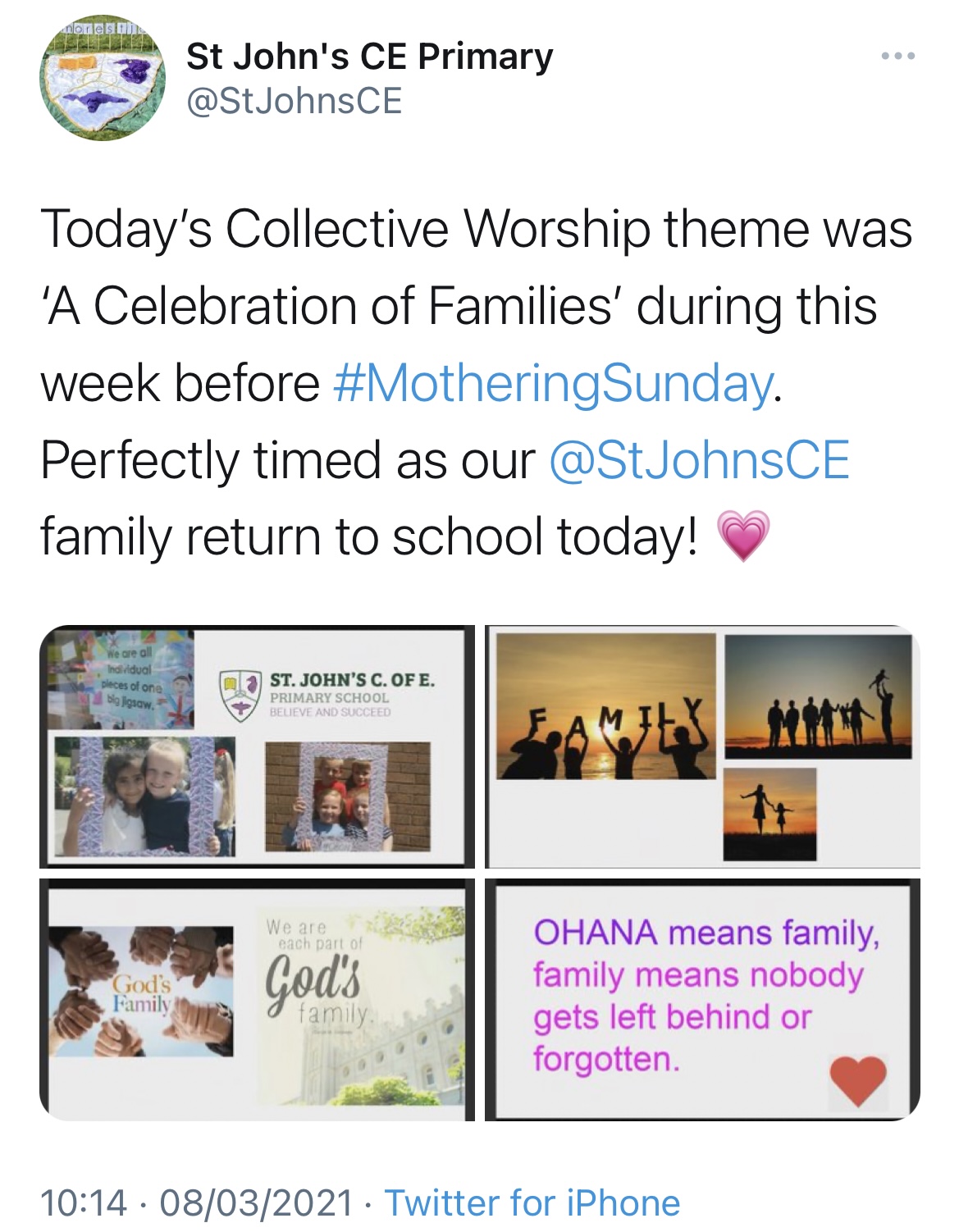The width and height of the screenshot is (959, 1232).
Task: Click the pink heart emoji in tweet
Action: [x=743, y=536]
